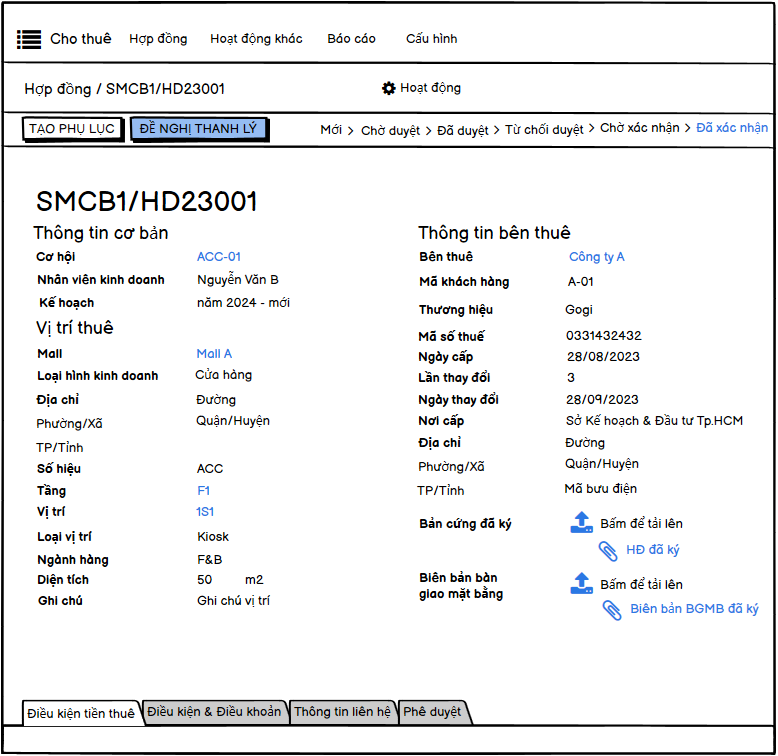This screenshot has width=778, height=756.
Task: Click the Mã bưu điện field
Action: 600,489
